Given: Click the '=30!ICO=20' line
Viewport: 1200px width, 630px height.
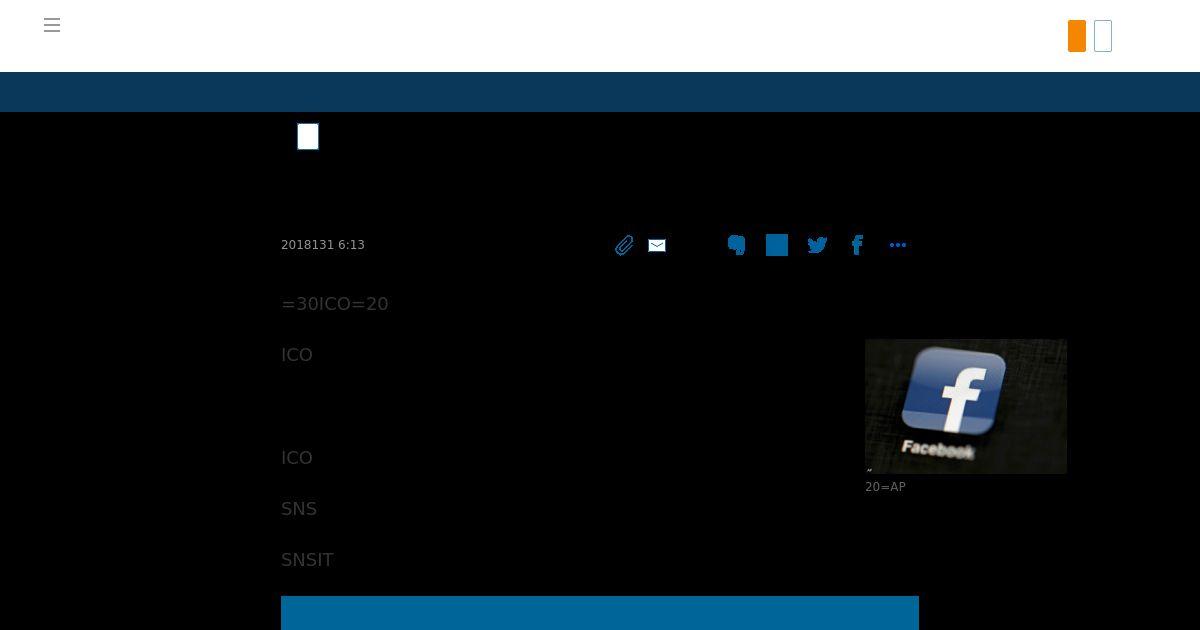Looking at the screenshot, I should [335, 304].
